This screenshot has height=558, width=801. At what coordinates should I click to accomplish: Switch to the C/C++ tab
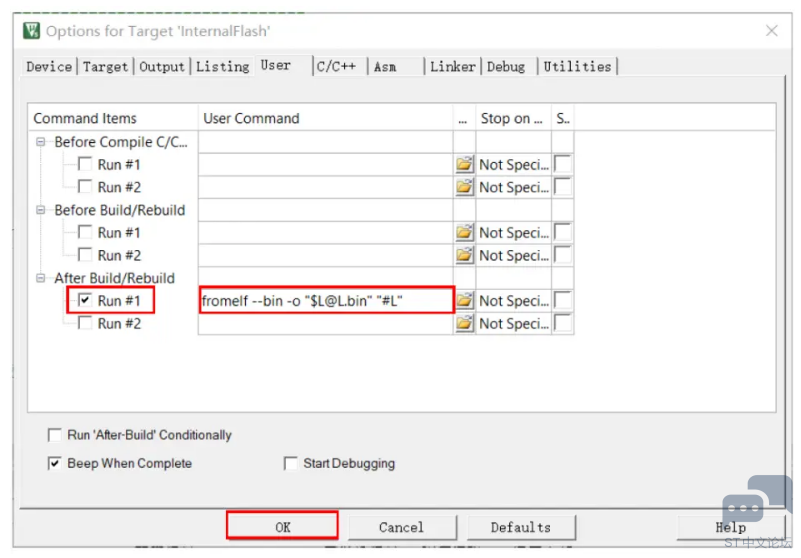coord(340,66)
